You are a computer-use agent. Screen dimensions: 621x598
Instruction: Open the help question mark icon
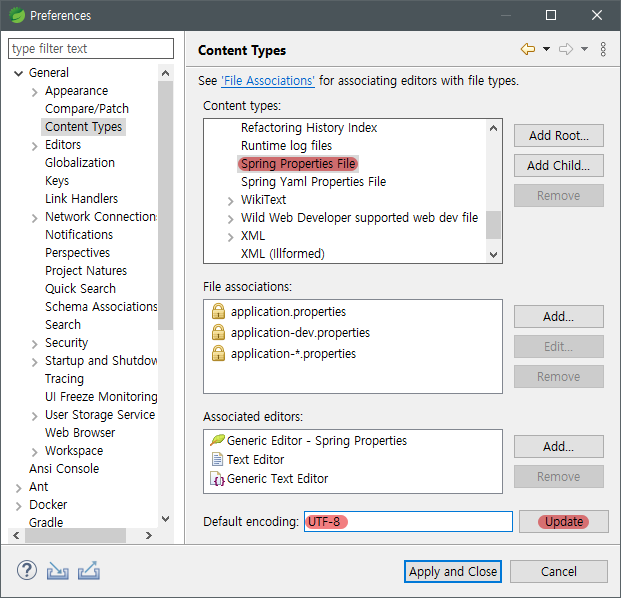(x=27, y=570)
